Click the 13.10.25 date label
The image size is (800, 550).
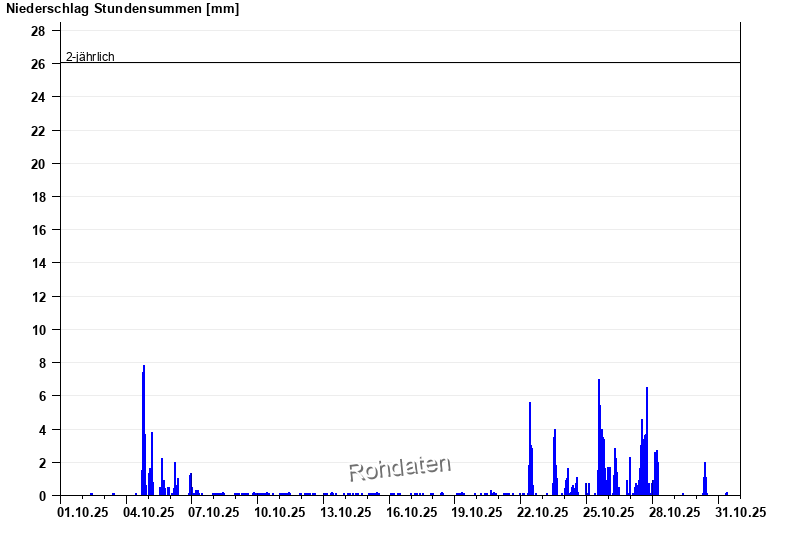[346, 512]
